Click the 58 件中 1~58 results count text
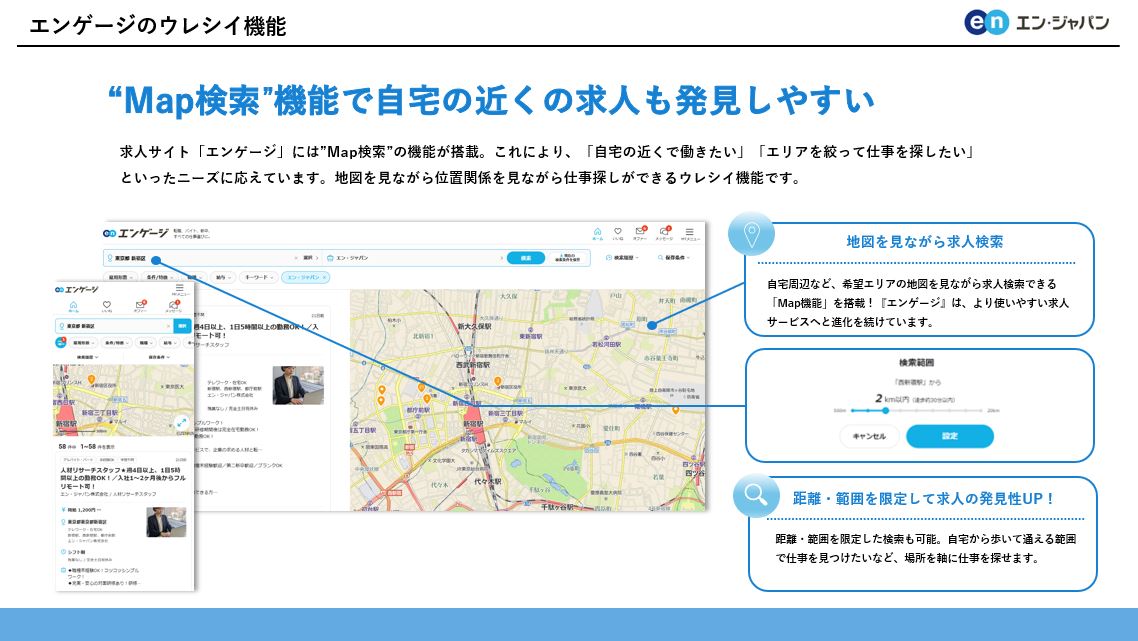The image size is (1138, 641). click(x=86, y=446)
